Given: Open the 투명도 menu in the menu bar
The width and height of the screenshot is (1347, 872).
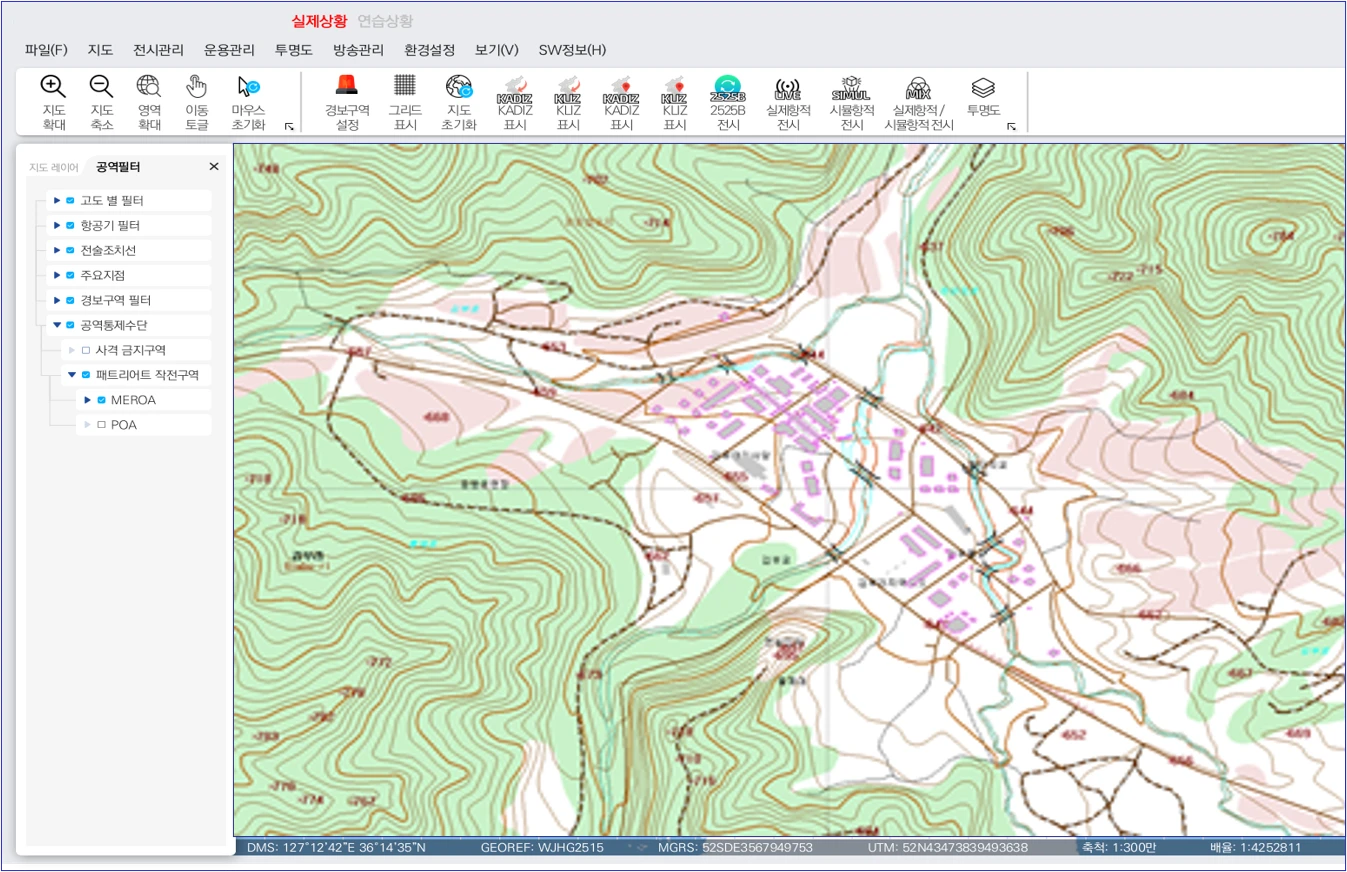Looking at the screenshot, I should 294,50.
